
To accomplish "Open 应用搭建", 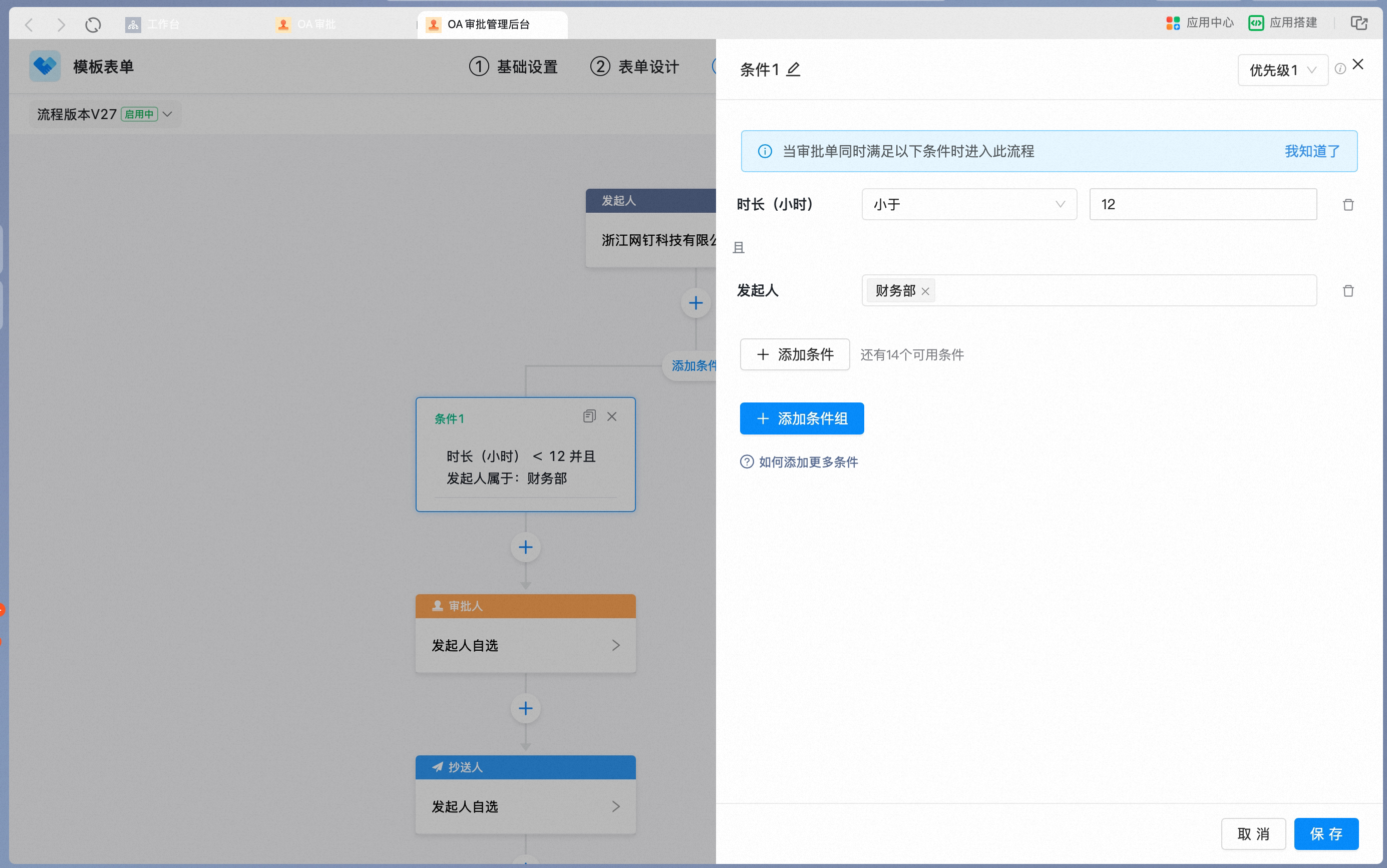I will [x=1282, y=23].
